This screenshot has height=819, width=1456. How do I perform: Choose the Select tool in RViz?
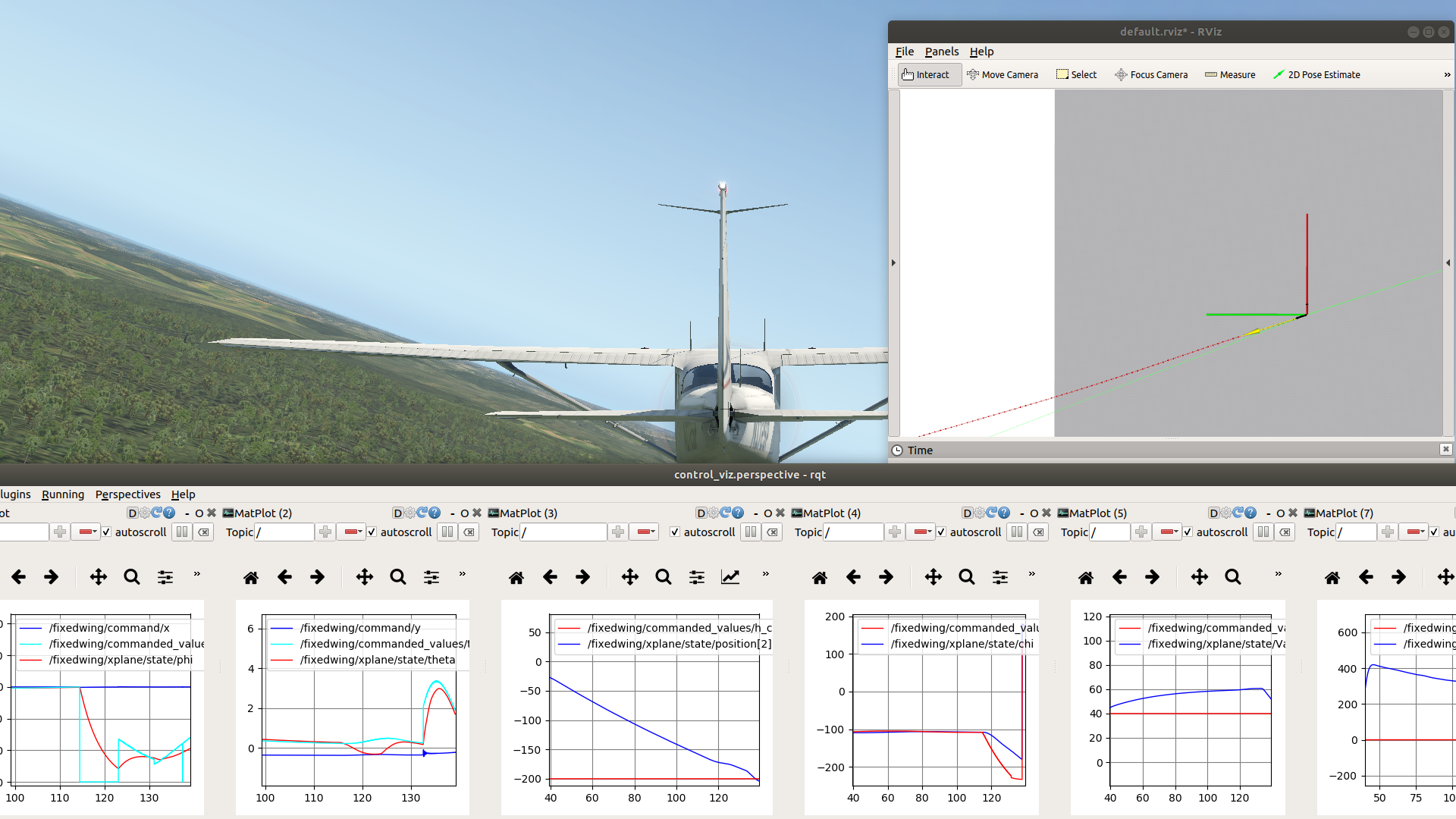click(x=1077, y=74)
